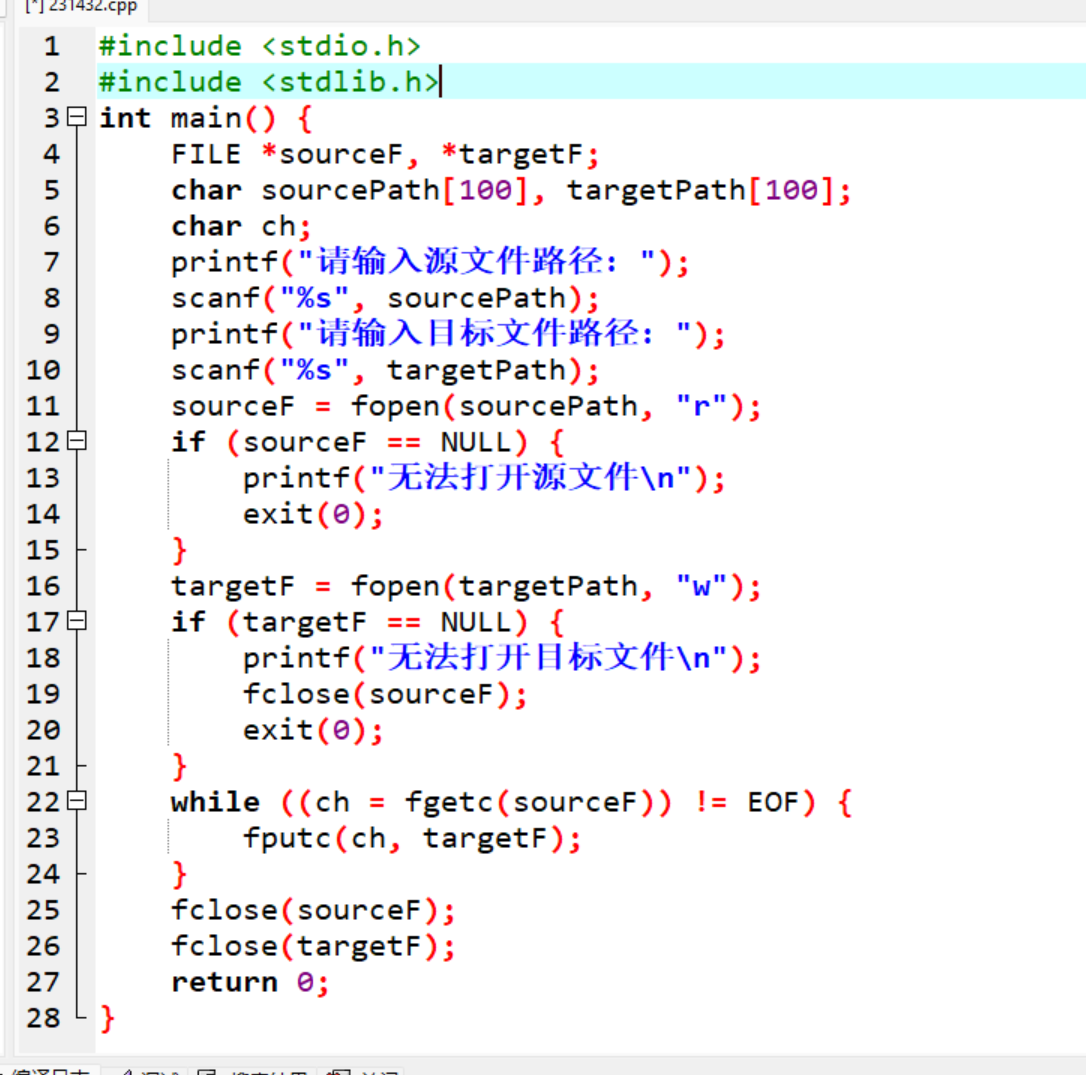
Task: Click 'scanf("%s", sourcePath);' statement
Action: point(385,299)
